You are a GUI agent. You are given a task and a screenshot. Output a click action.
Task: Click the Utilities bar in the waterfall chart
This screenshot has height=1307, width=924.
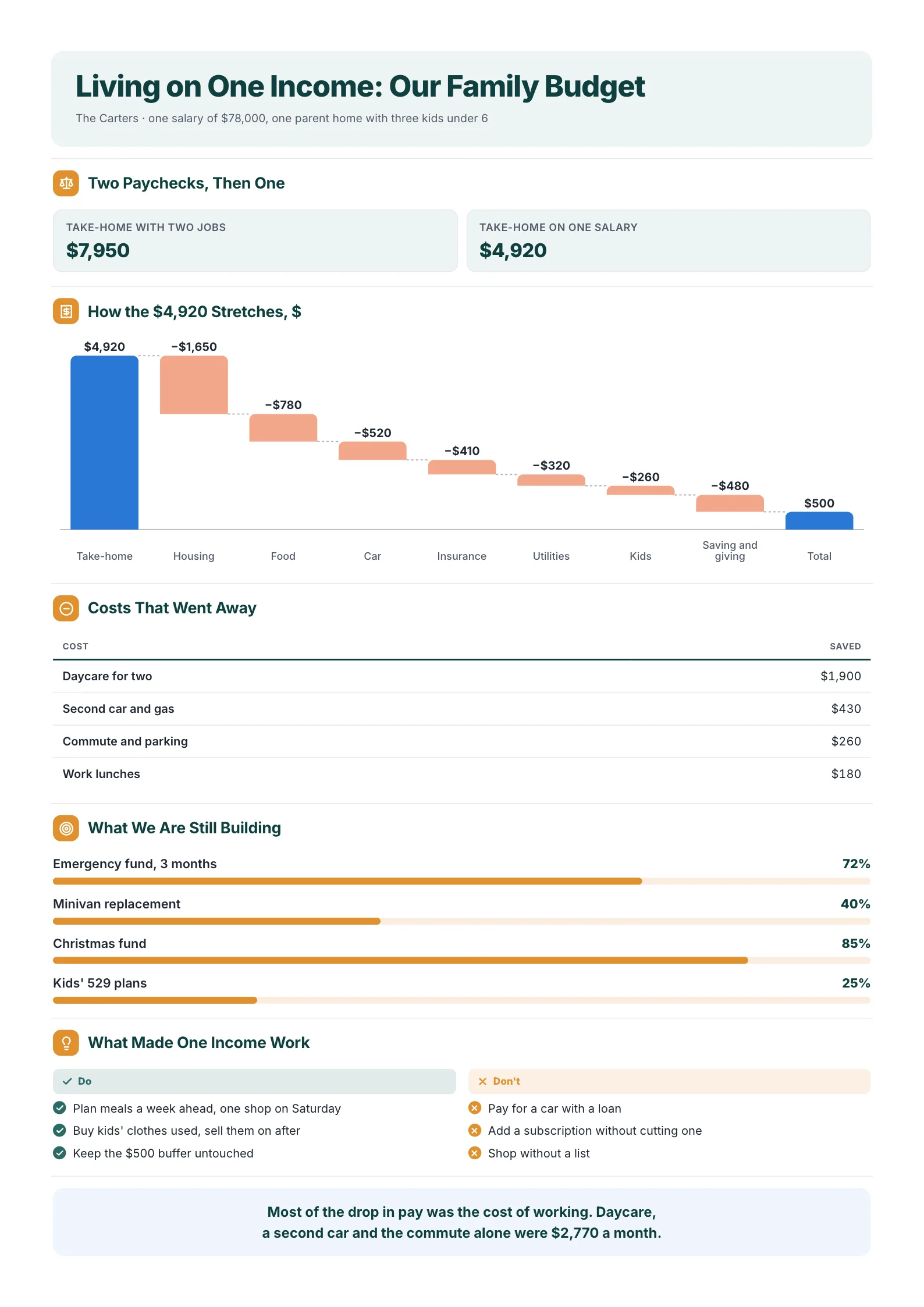coord(551,480)
